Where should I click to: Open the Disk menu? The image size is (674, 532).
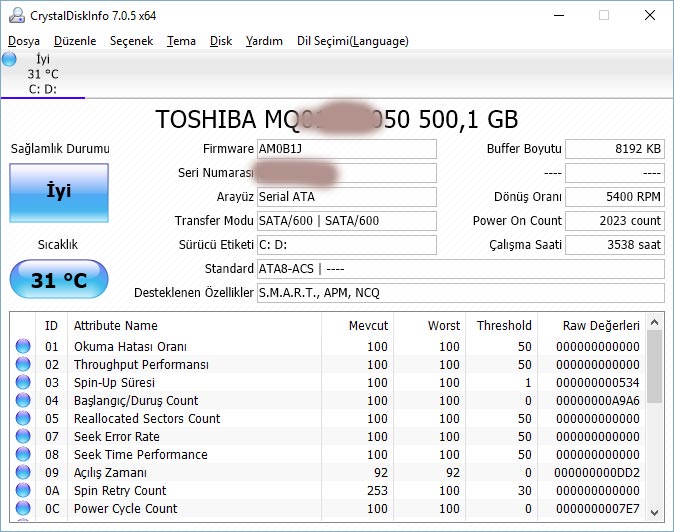(x=221, y=41)
